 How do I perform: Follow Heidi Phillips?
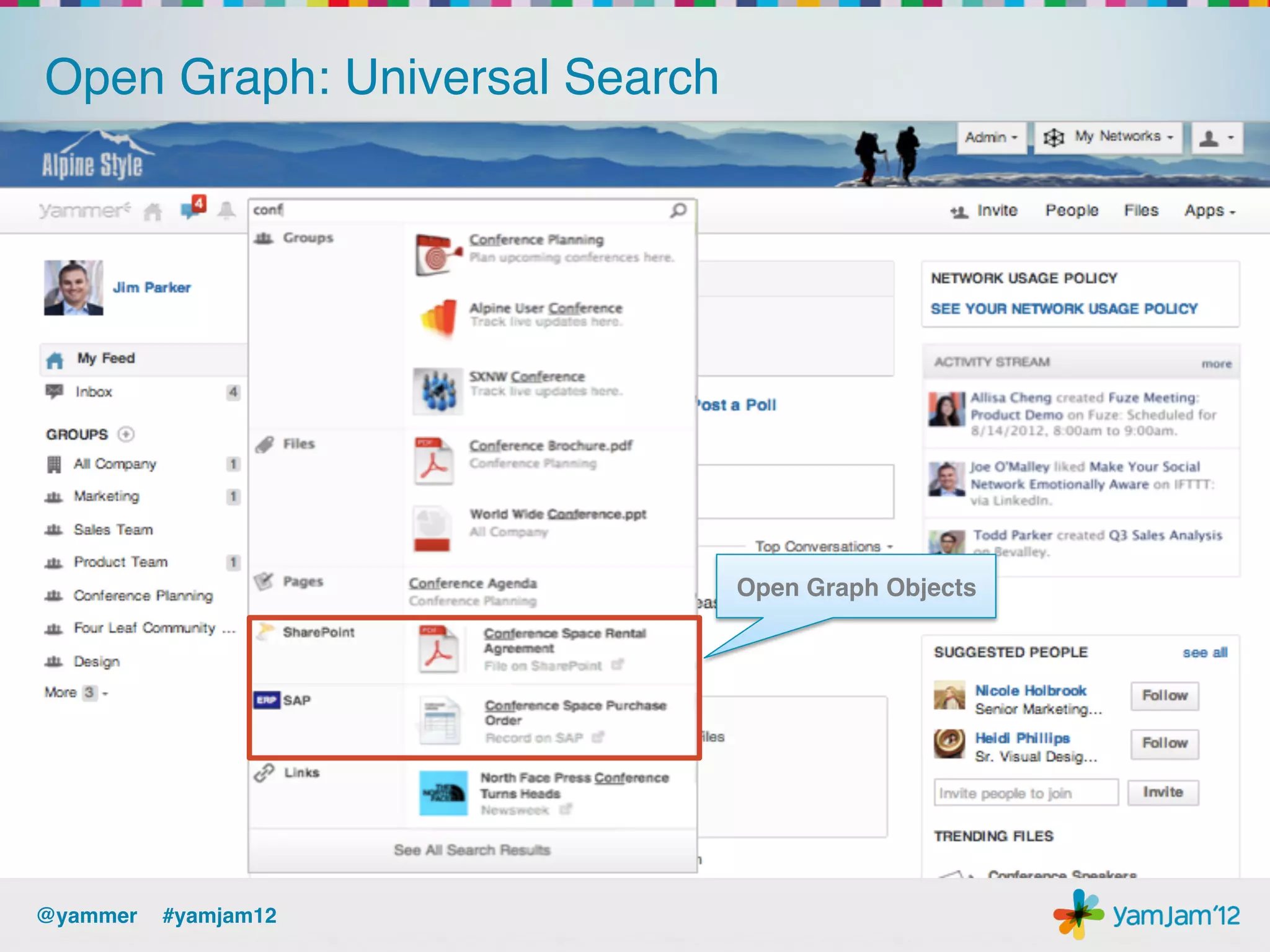1165,743
